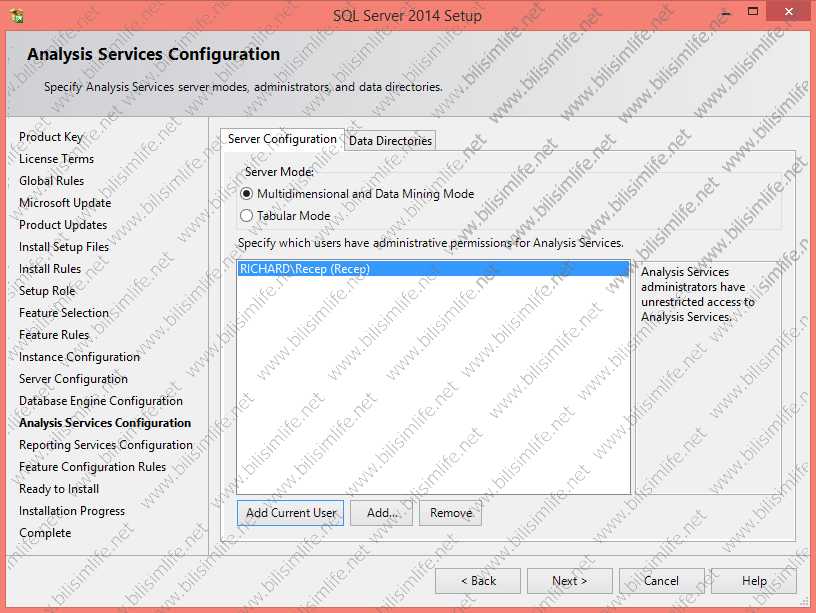This screenshot has width=816, height=613.
Task: Open the Data Directories tab
Action: [x=390, y=141]
